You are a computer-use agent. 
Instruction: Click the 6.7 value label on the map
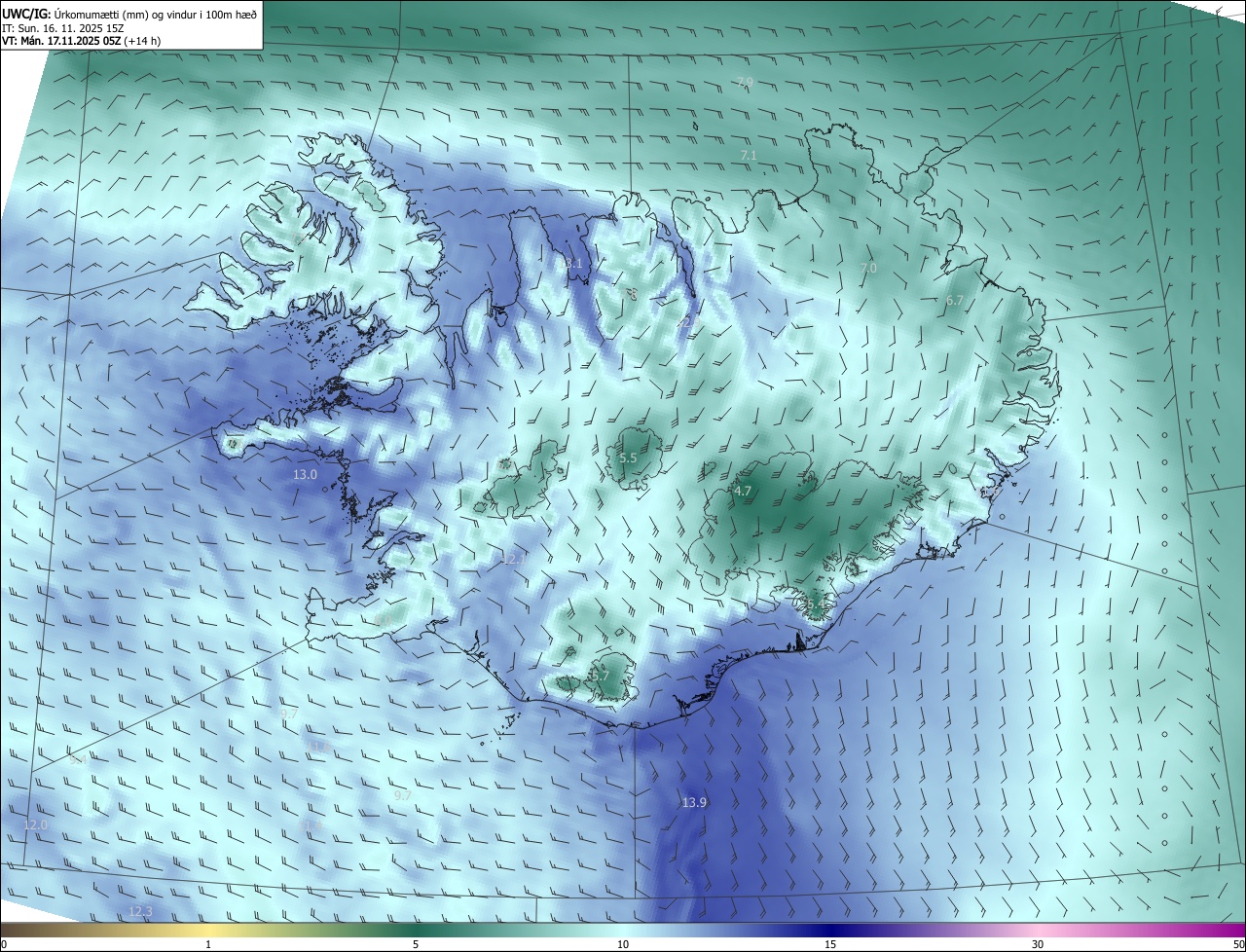click(x=954, y=301)
